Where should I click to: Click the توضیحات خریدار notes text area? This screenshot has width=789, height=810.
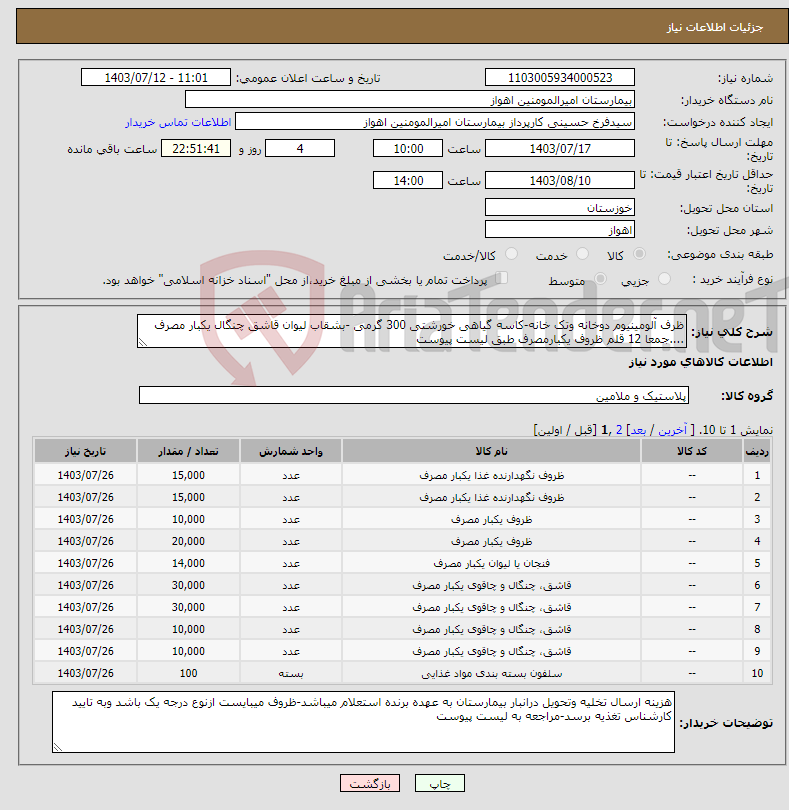click(x=363, y=722)
